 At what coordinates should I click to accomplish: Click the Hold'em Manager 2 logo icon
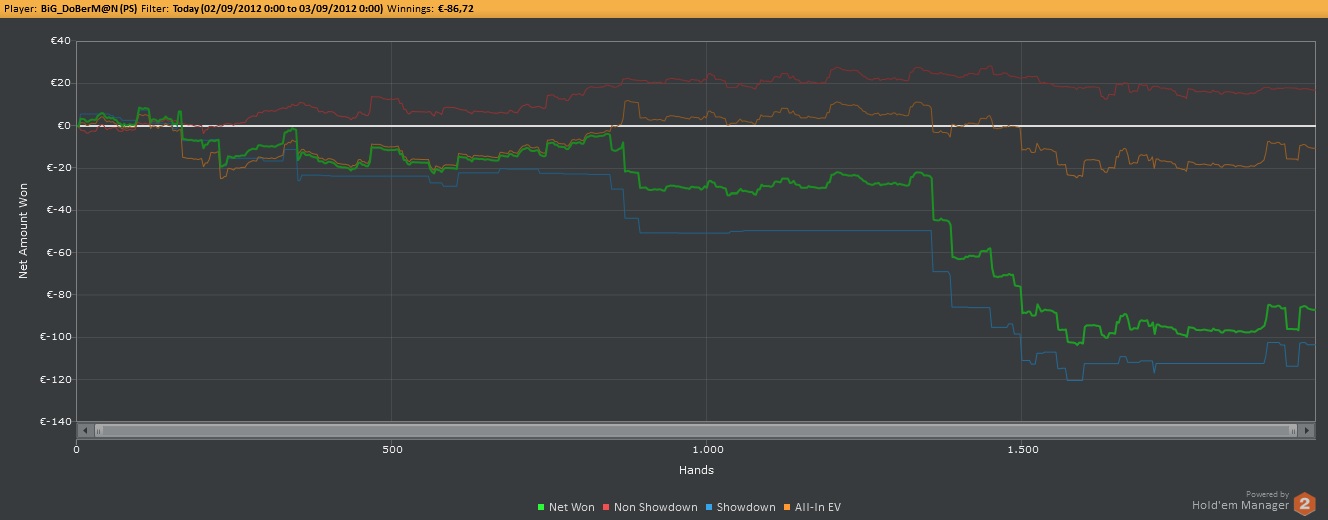[x=1304, y=504]
